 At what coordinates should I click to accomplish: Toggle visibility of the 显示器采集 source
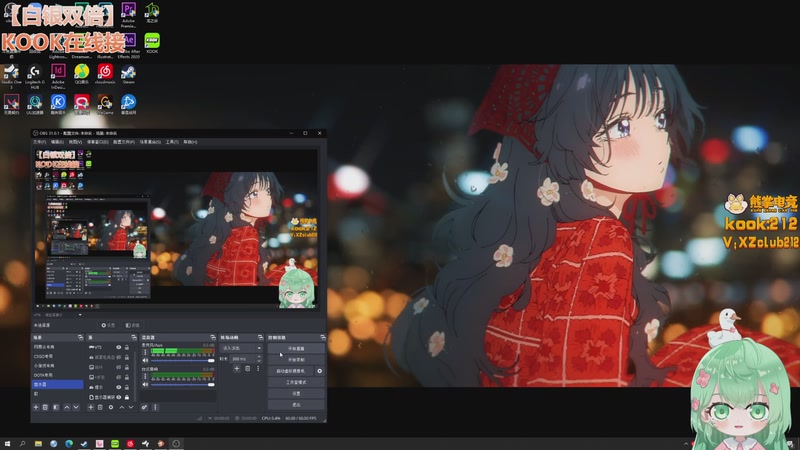tap(118, 397)
